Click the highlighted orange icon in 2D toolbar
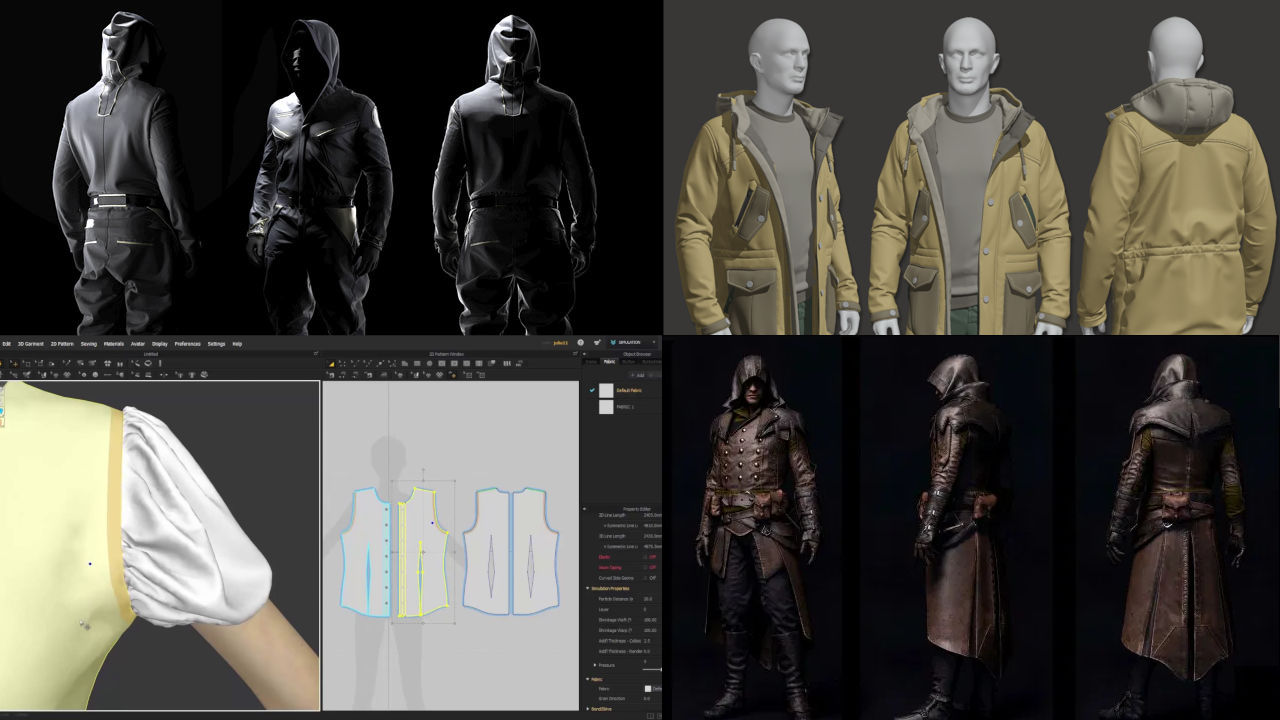This screenshot has height=720, width=1280. click(x=453, y=376)
